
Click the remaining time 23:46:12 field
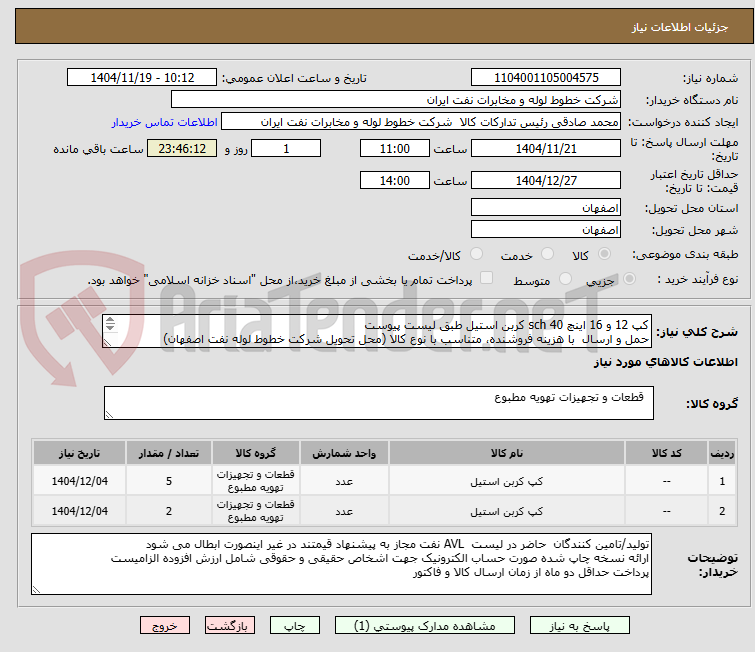click(182, 148)
